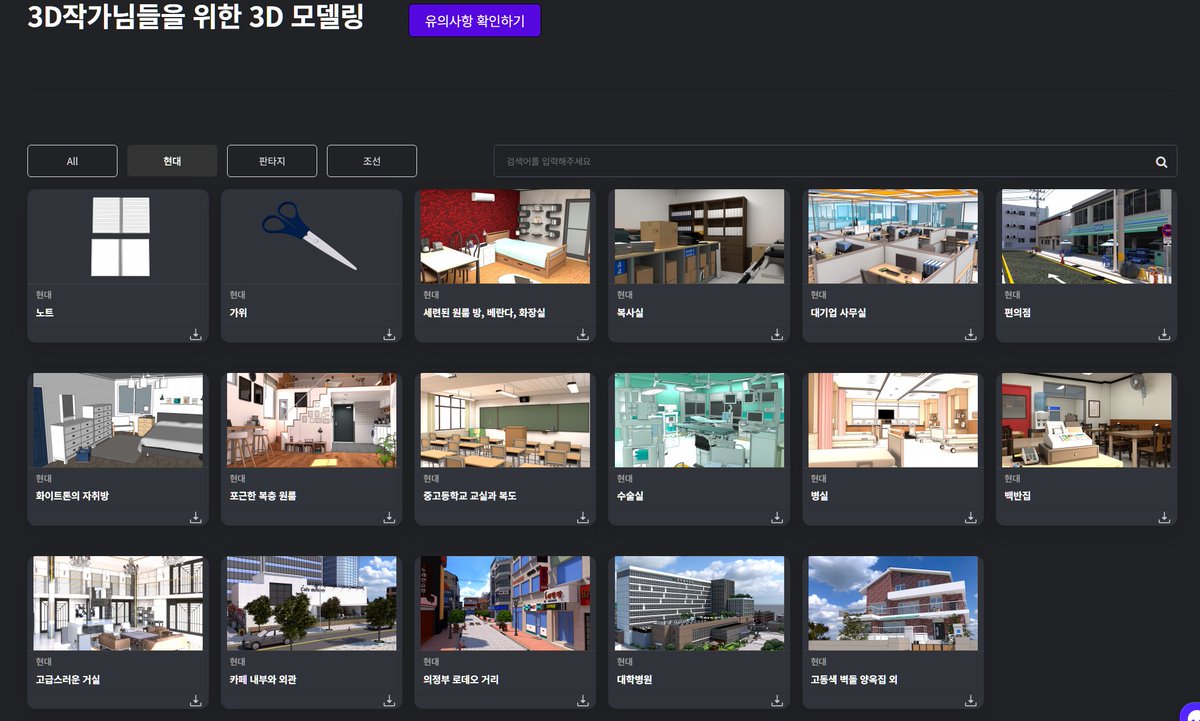Image resolution: width=1200 pixels, height=721 pixels.
Task: Open the 노트 notebook thumbnail
Action: pos(118,237)
